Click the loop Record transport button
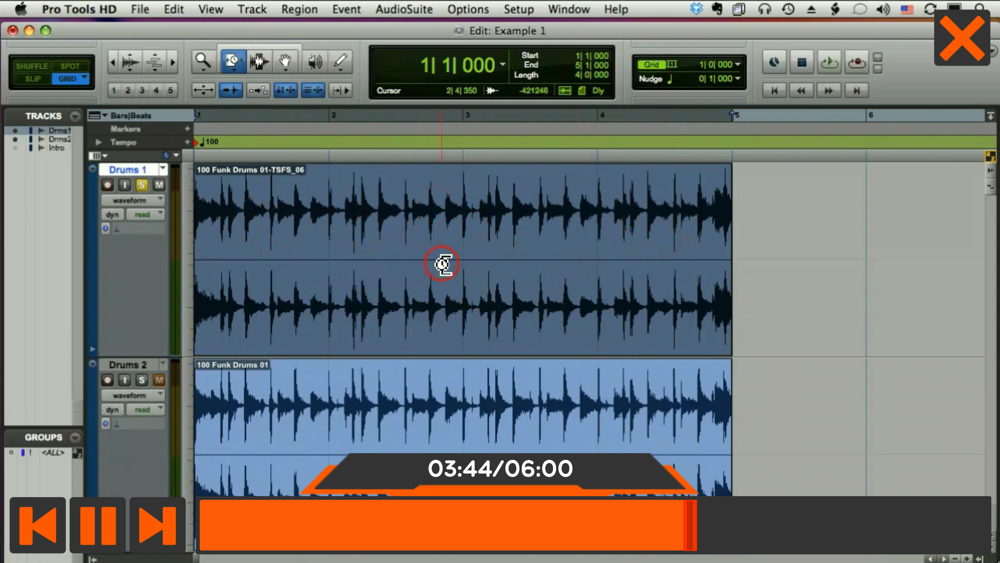Screen dimensions: 1000x563 point(857,62)
